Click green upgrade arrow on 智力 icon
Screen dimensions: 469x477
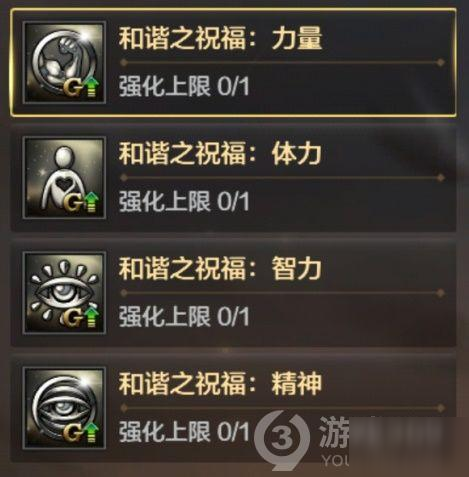pyautogui.click(x=92, y=317)
